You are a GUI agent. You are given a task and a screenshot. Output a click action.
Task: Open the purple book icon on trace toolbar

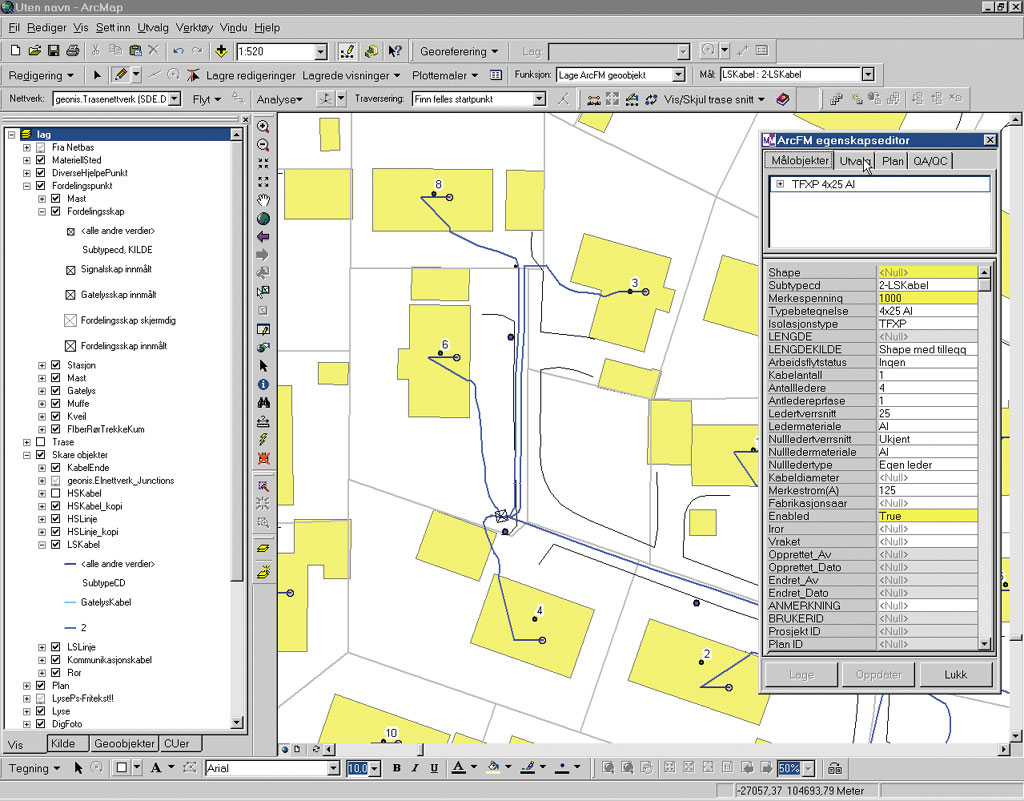tap(783, 99)
